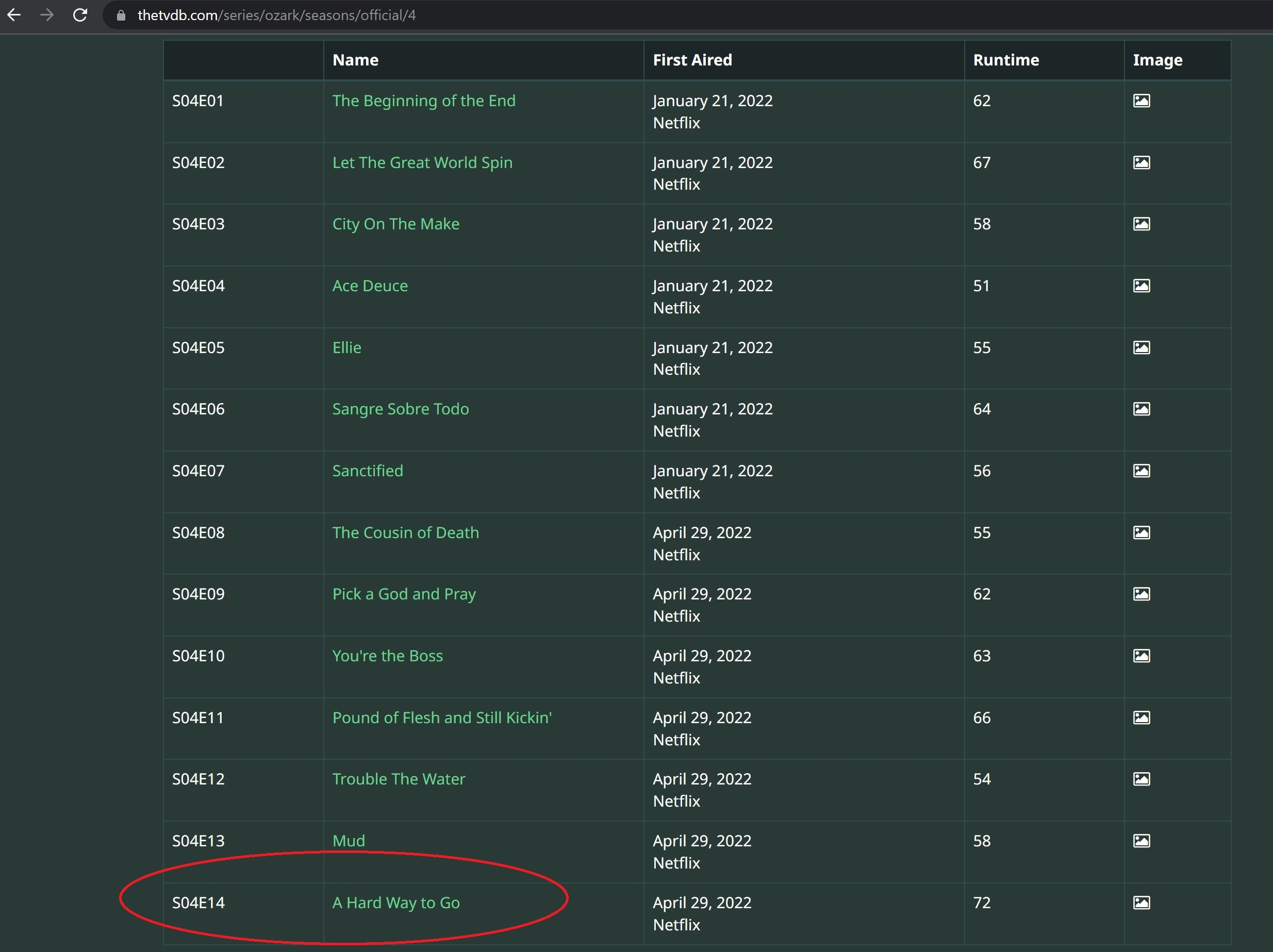Viewport: 1273px width, 952px height.
Task: Open image icon for S04E04 row
Action: (1141, 286)
